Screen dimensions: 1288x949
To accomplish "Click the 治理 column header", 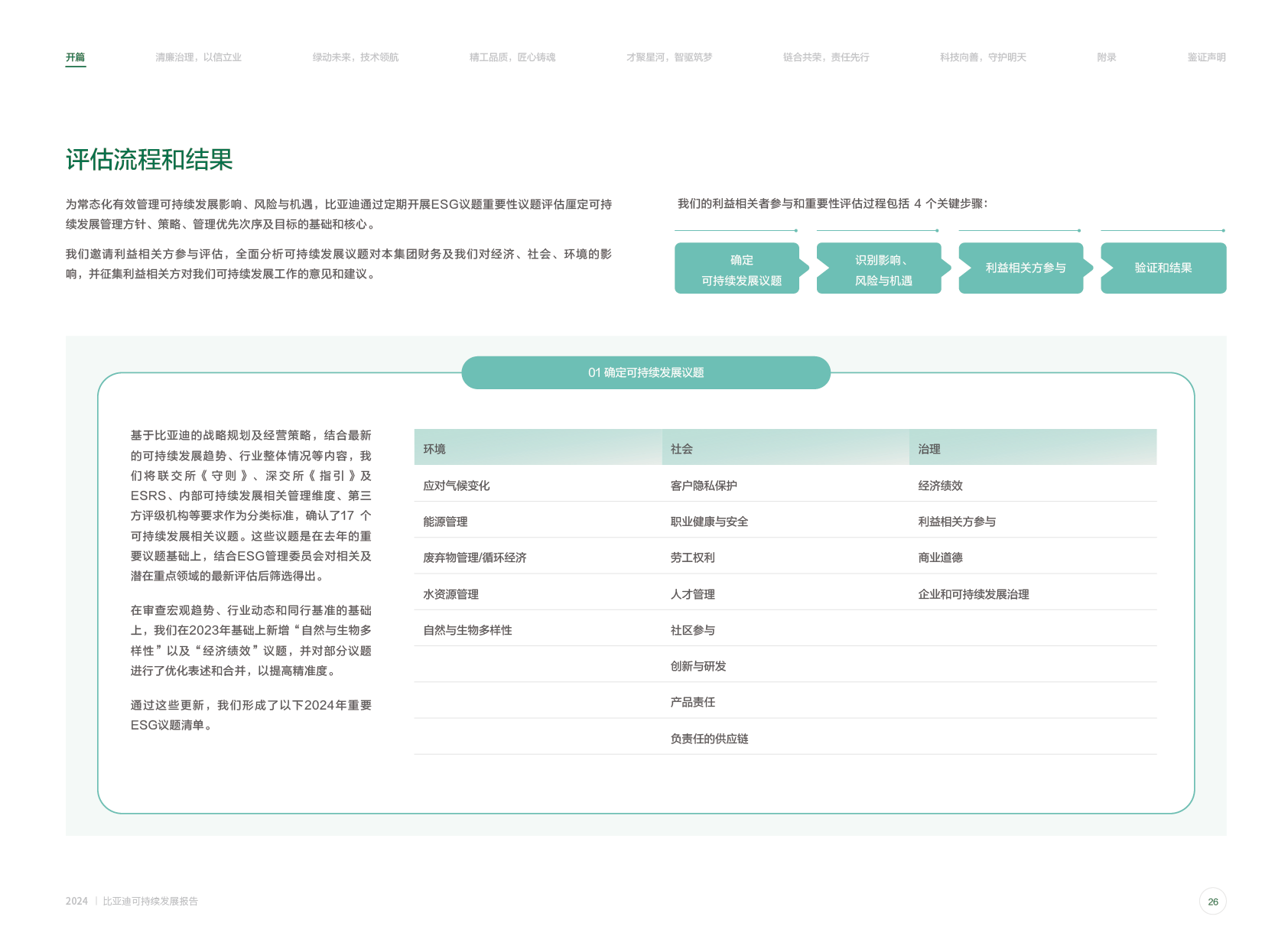I will [x=929, y=449].
